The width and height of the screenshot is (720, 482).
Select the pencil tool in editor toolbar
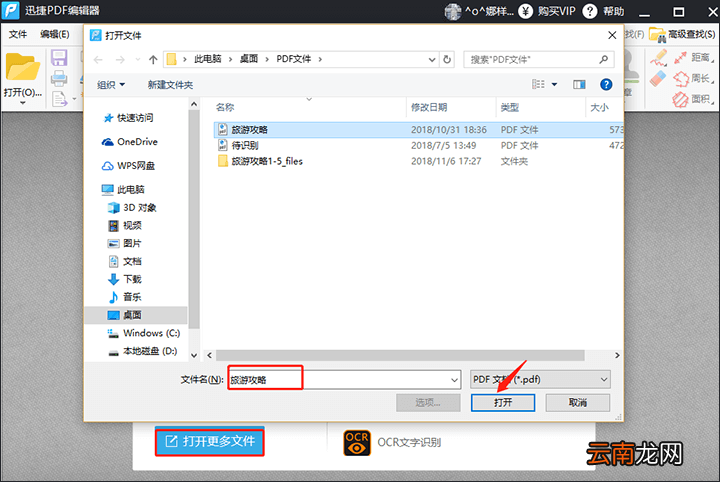pos(658,58)
